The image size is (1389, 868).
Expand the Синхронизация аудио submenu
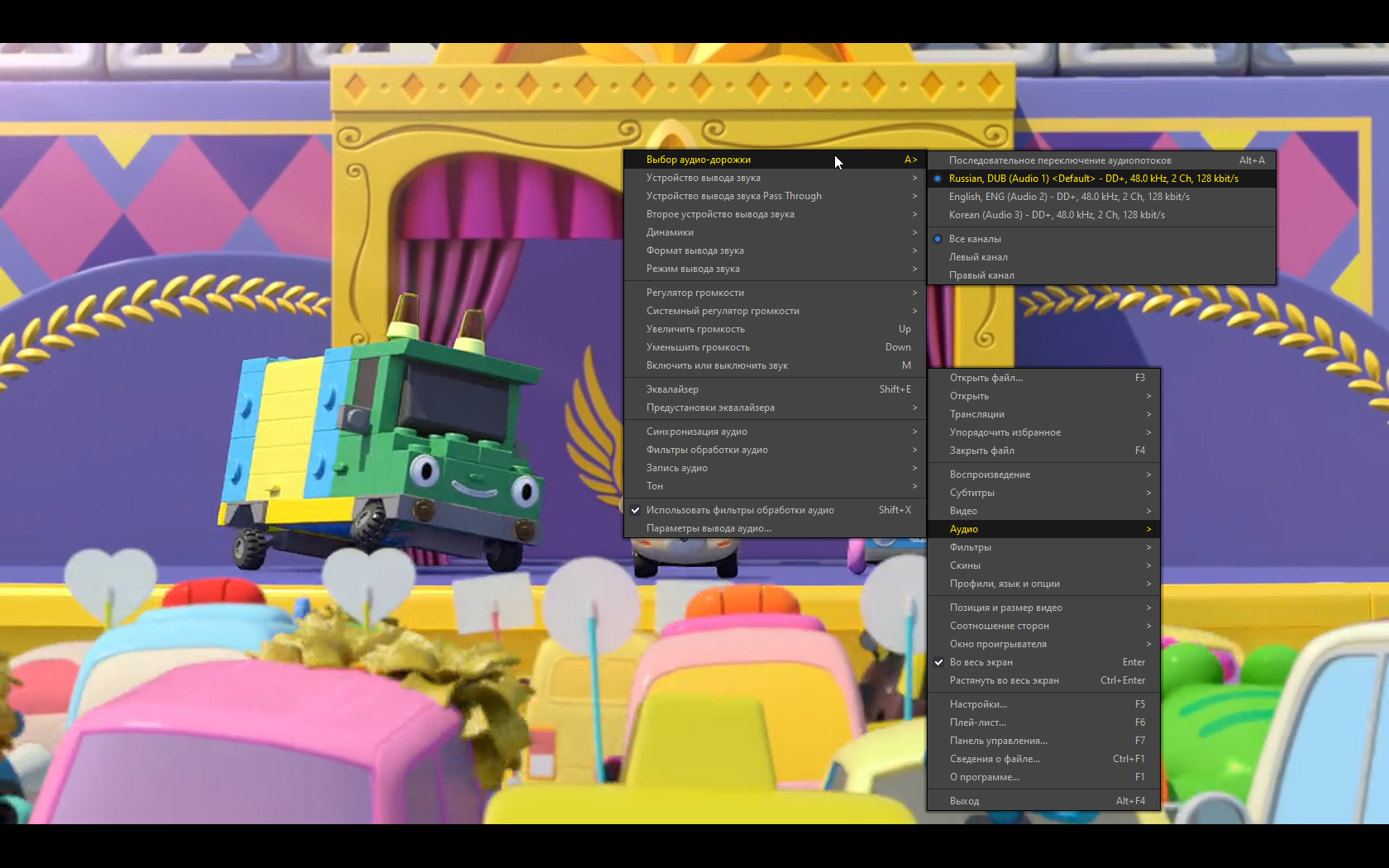(697, 432)
